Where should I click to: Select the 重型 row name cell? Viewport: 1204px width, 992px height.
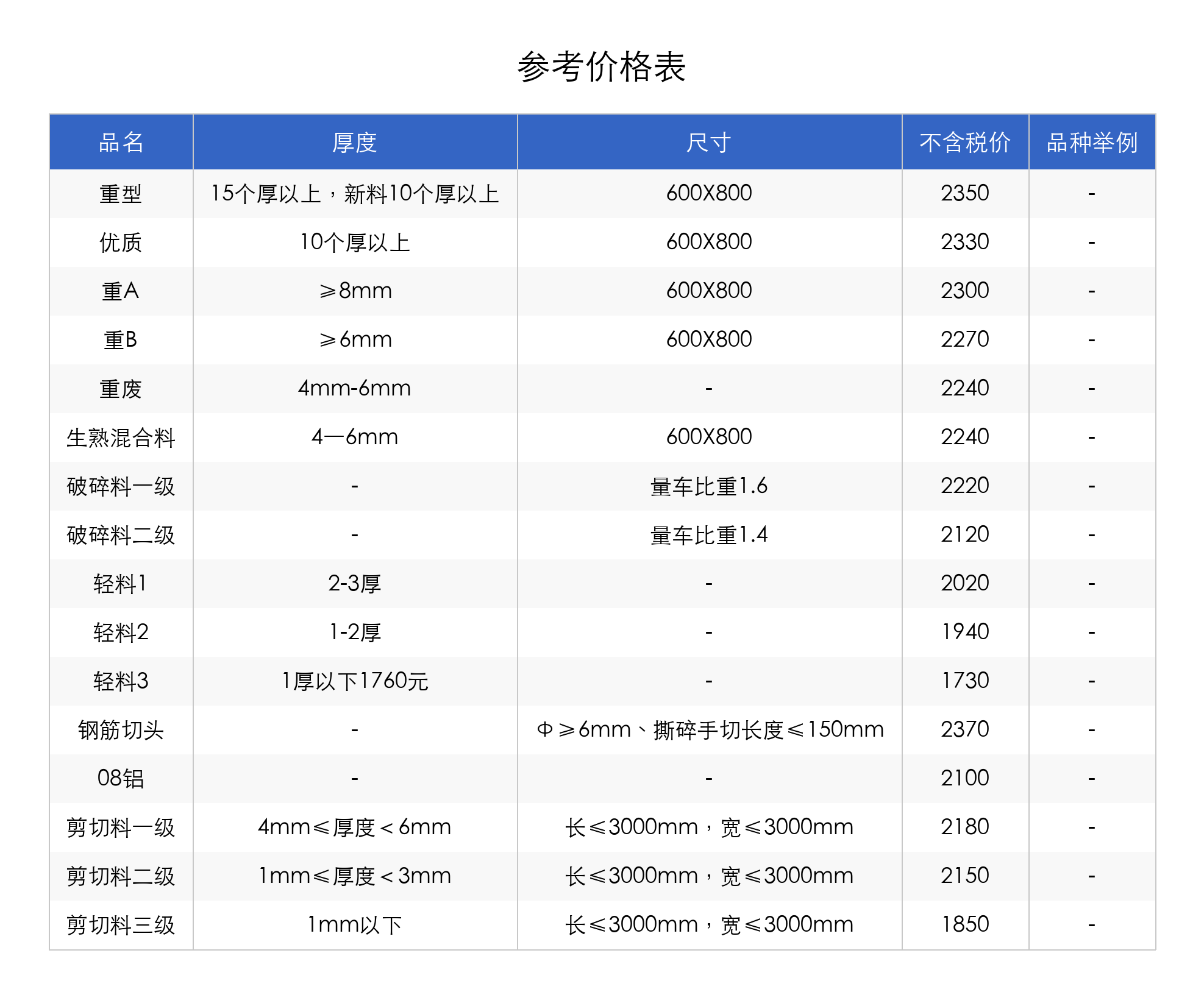click(x=121, y=194)
